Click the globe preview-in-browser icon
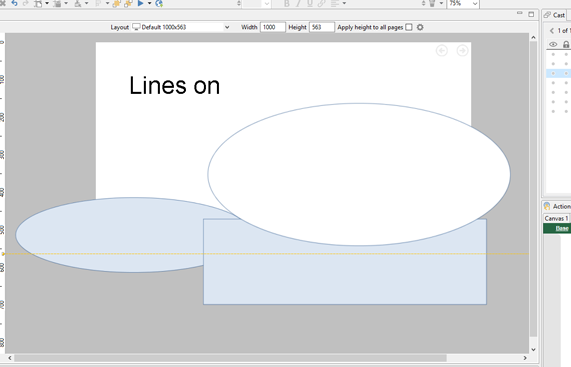 click(x=159, y=4)
